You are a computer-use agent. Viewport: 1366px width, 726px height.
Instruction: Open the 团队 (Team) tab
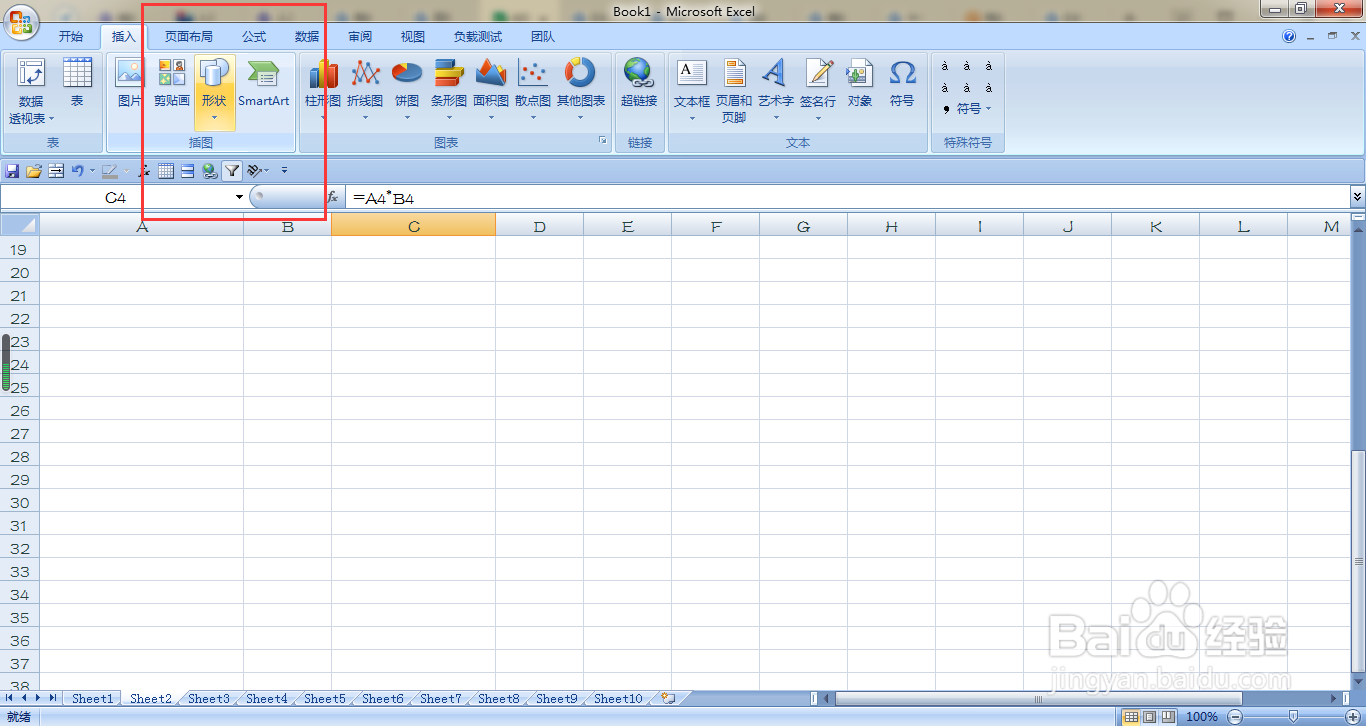(x=543, y=37)
